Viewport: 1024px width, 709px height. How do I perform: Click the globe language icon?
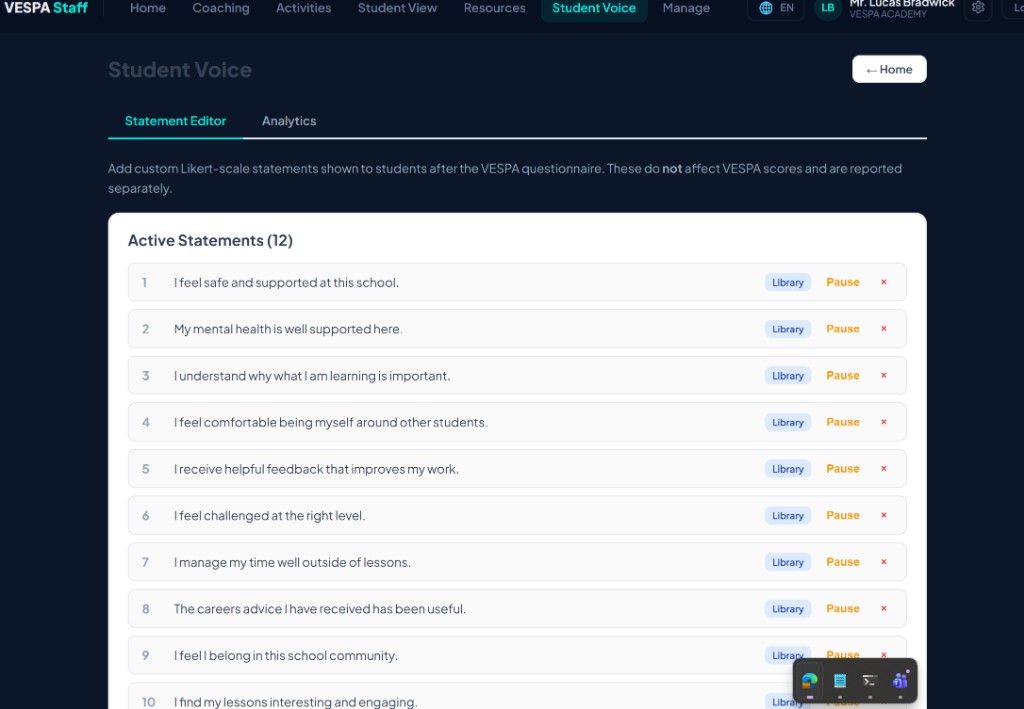(766, 8)
